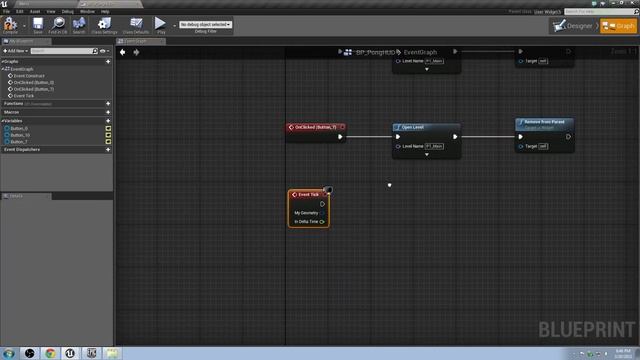The width and height of the screenshot is (640, 360).
Task: Click the Level Name input pin on Open Level
Action: tap(398, 146)
